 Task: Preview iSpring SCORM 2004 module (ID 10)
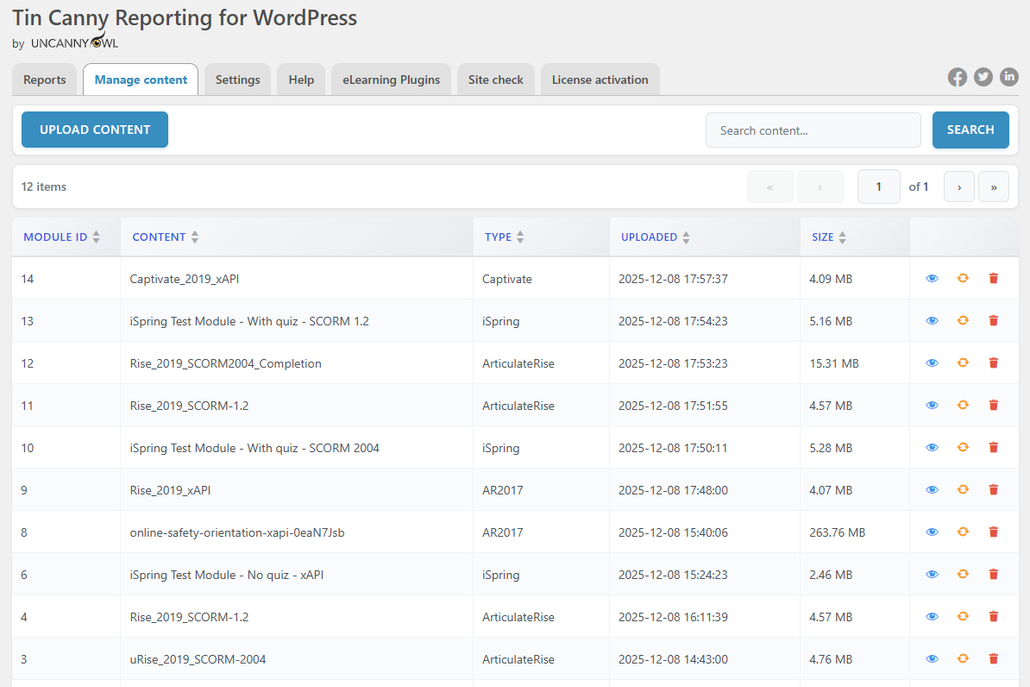tap(932, 447)
